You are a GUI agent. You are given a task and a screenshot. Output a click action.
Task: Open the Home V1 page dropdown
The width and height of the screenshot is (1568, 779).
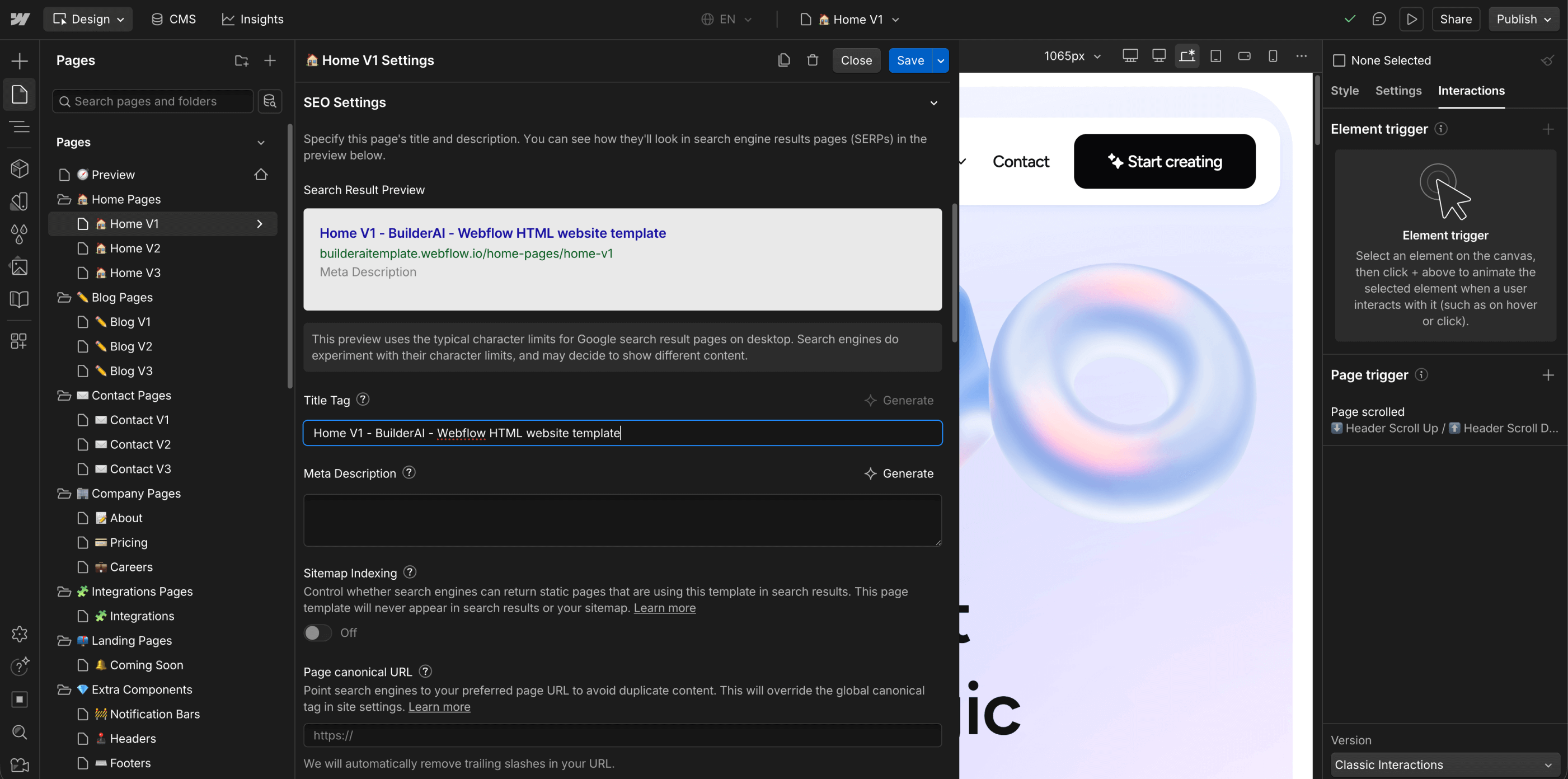coord(849,19)
